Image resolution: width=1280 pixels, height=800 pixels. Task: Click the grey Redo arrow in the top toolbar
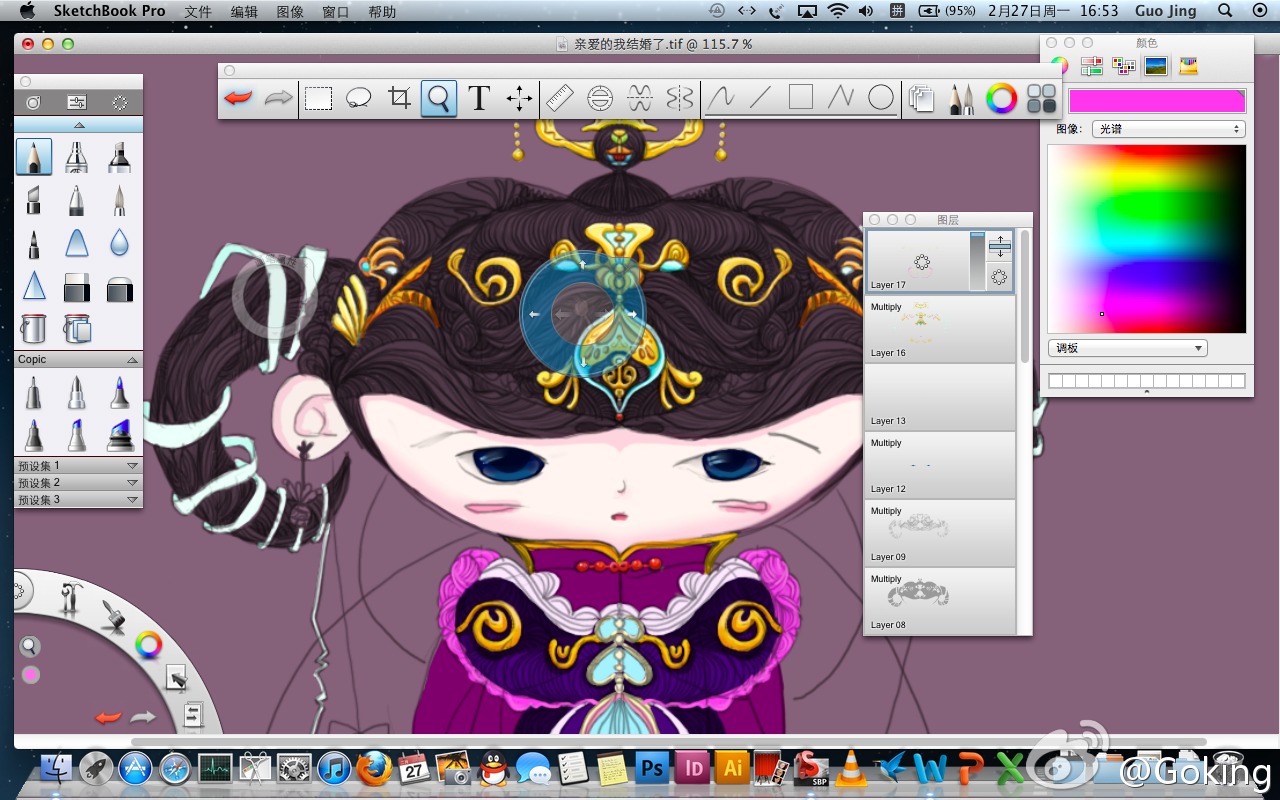click(x=278, y=98)
